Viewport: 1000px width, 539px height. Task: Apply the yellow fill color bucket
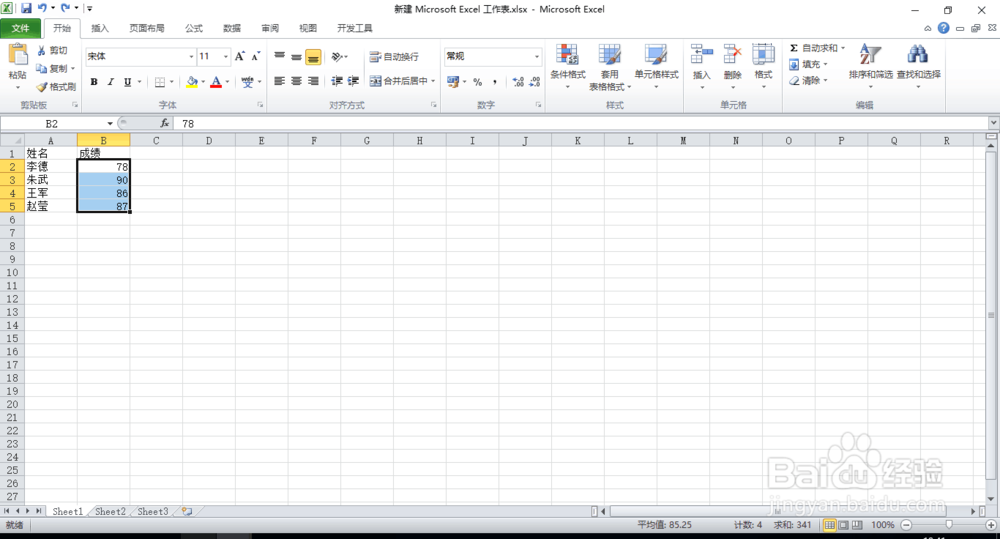tap(191, 82)
